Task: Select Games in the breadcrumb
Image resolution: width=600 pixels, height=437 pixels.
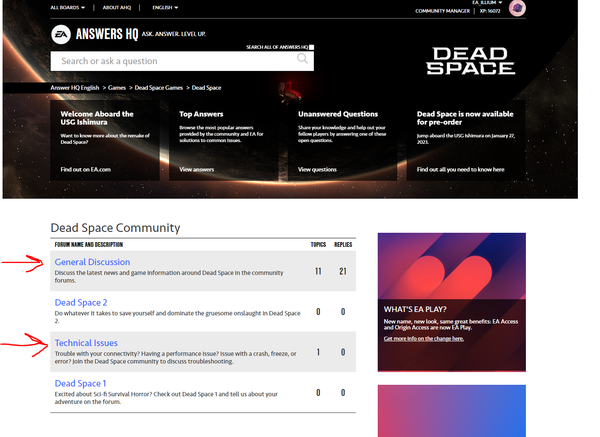Action: (x=118, y=88)
